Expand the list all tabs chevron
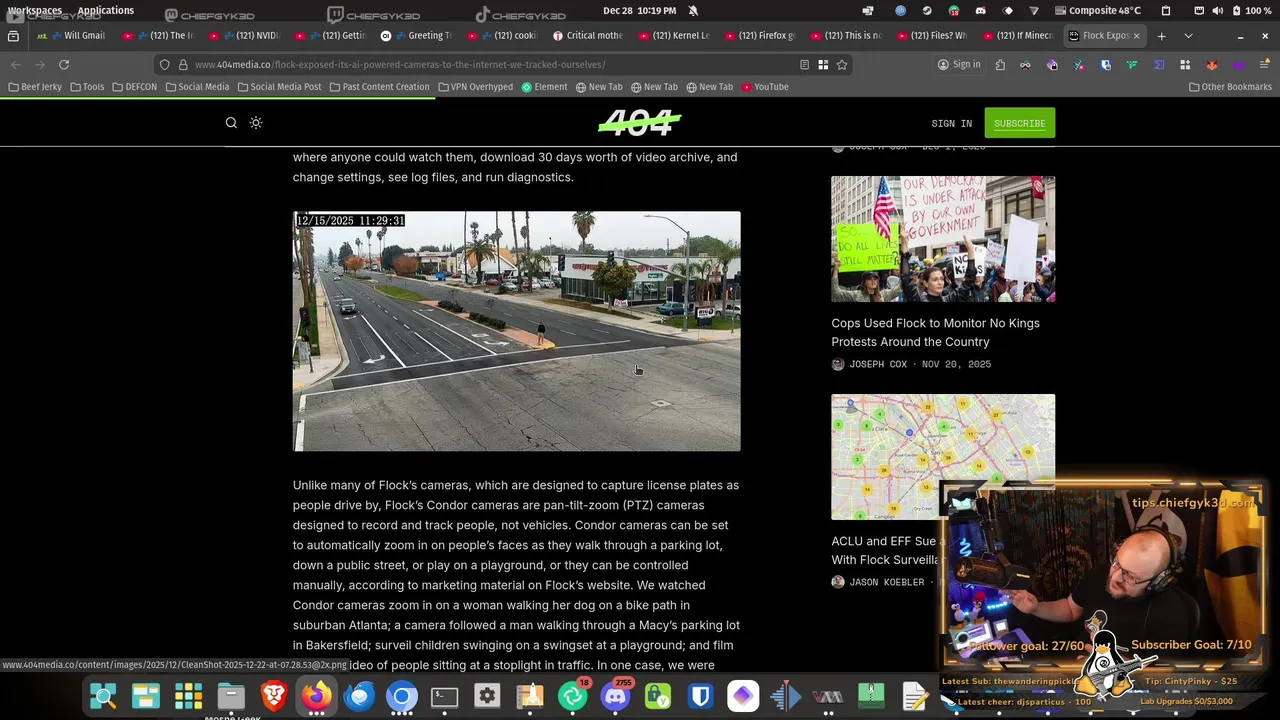The image size is (1280, 720). (x=1188, y=36)
